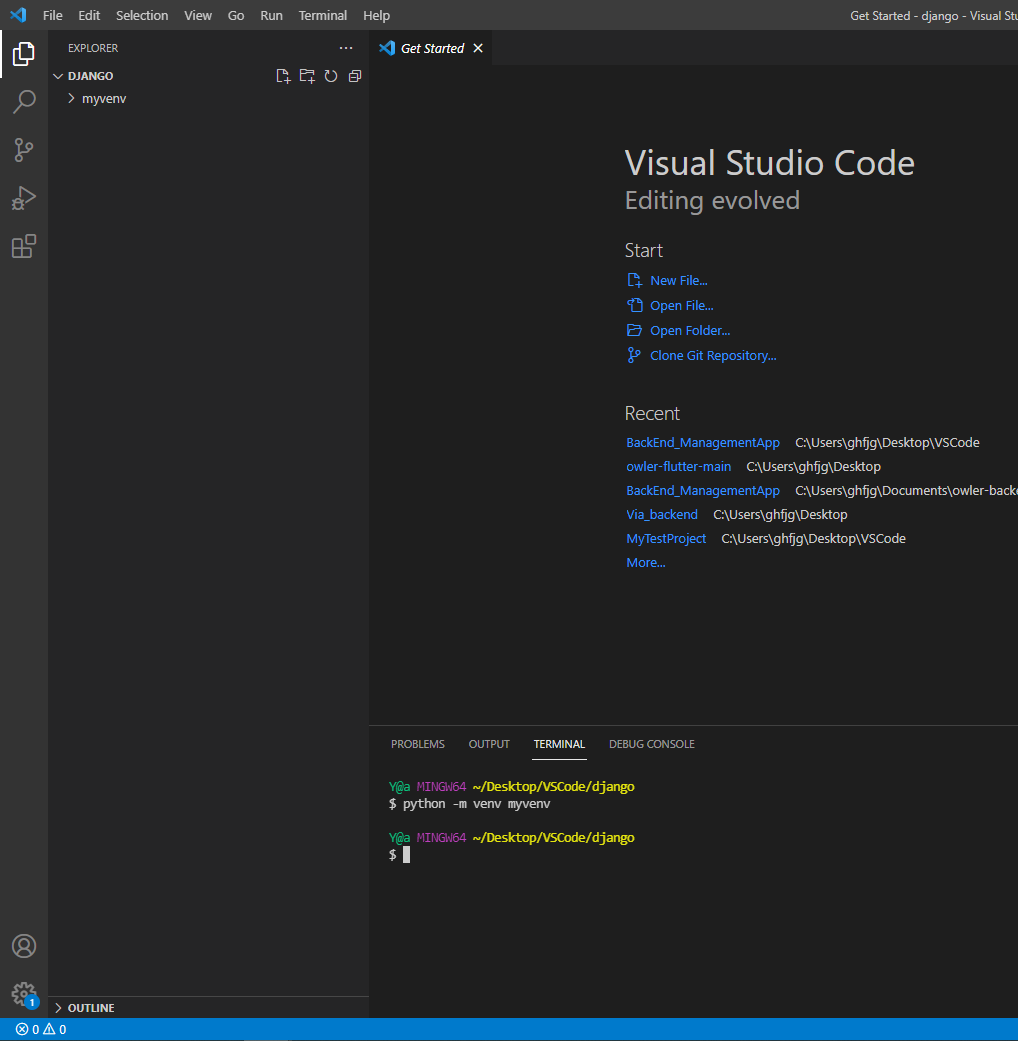
Task: Open the View menu
Action: 198,15
